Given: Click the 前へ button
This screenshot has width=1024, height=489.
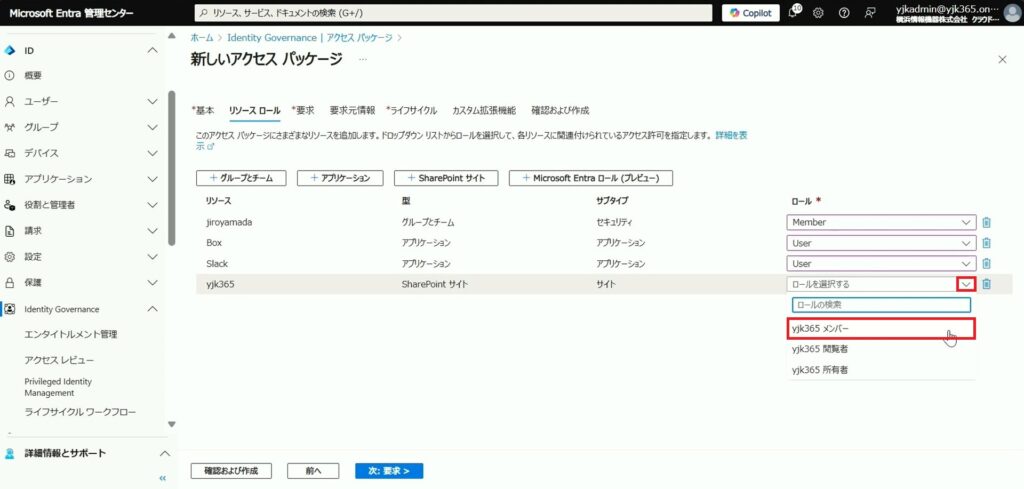Looking at the screenshot, I should [x=313, y=471].
